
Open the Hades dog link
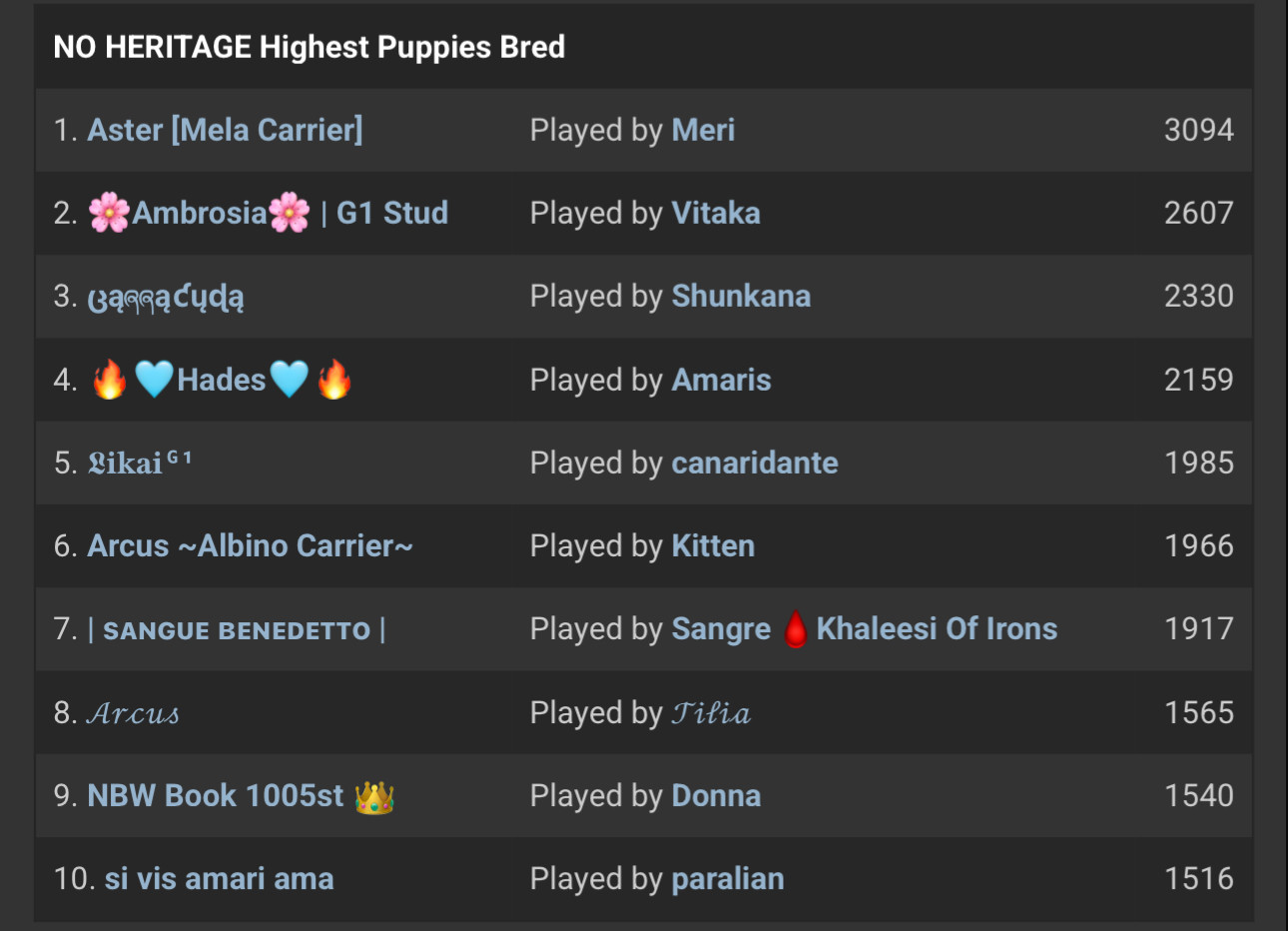pos(221,380)
